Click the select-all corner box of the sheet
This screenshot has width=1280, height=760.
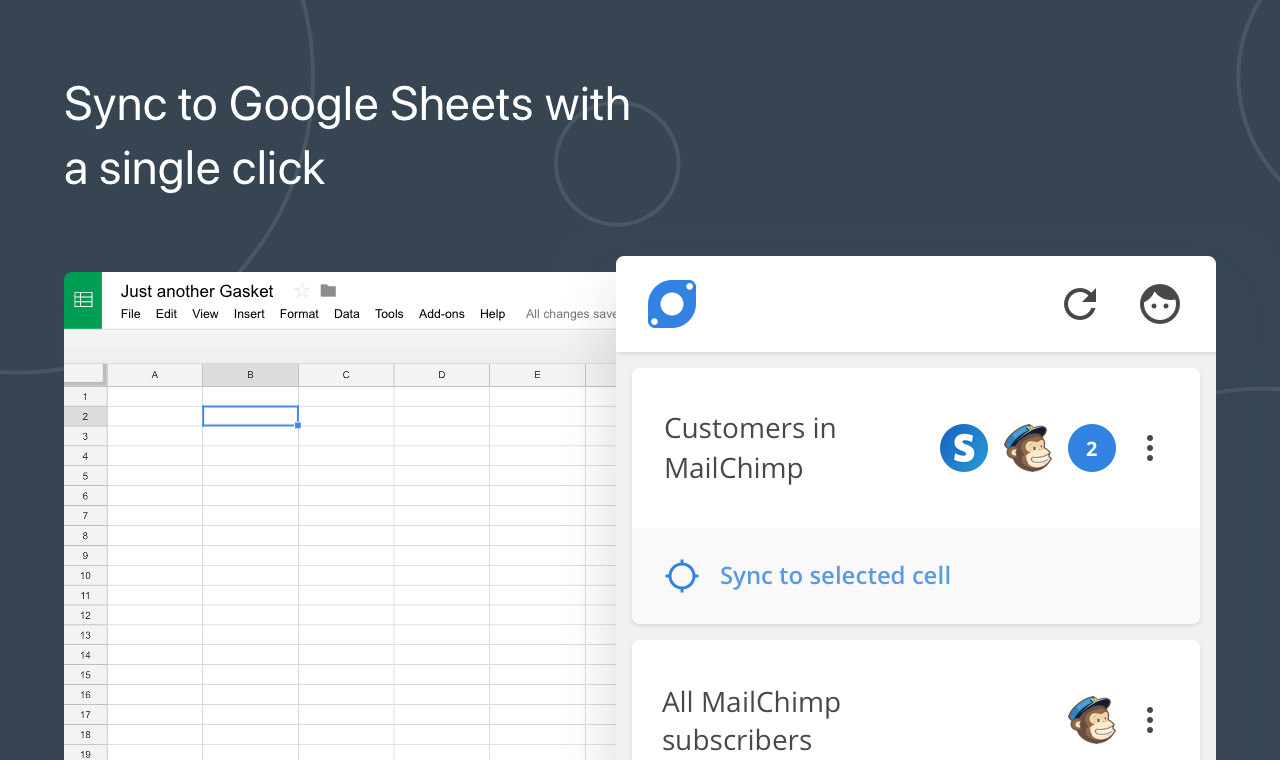coord(85,374)
